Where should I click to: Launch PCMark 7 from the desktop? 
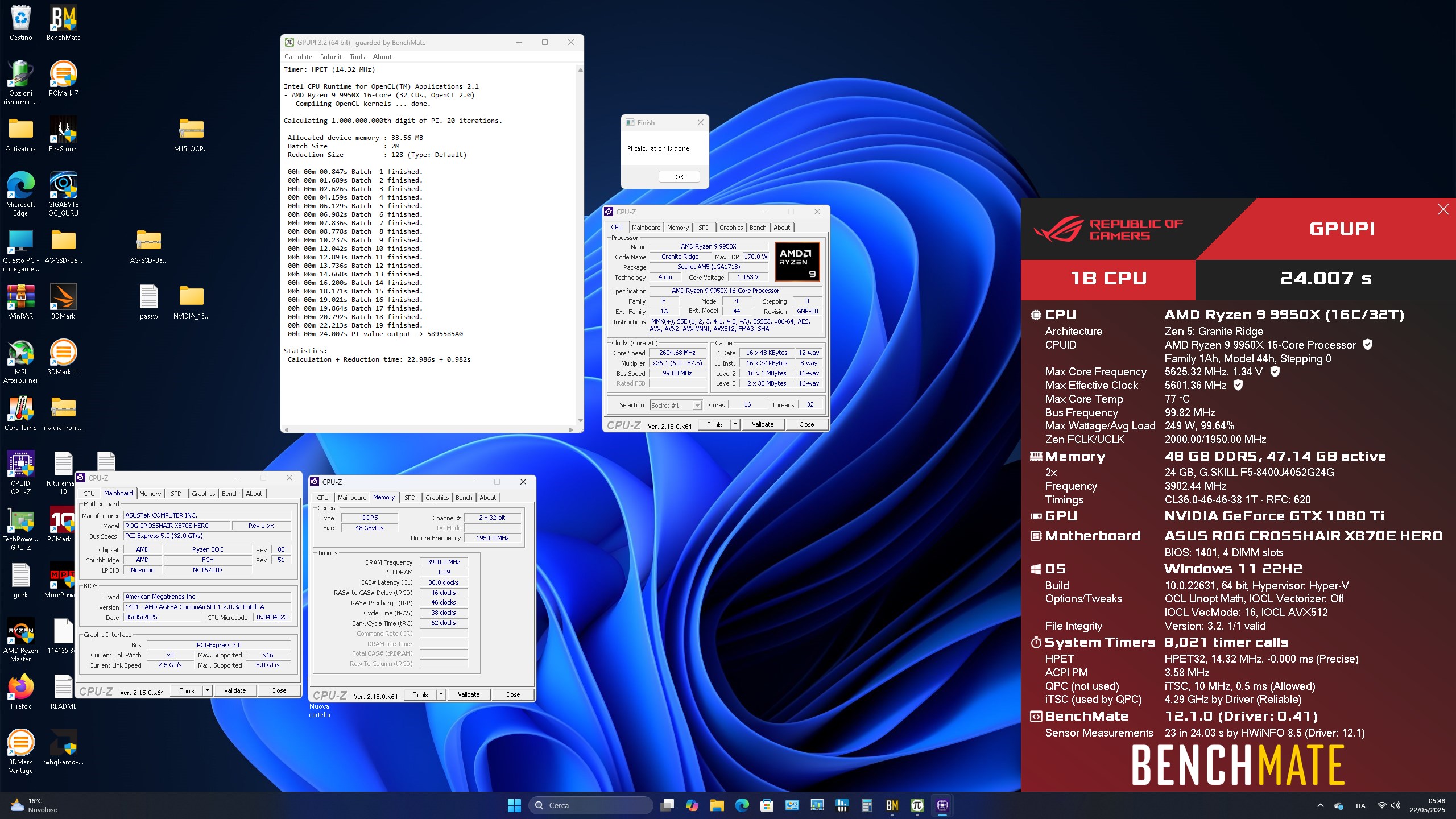click(63, 78)
